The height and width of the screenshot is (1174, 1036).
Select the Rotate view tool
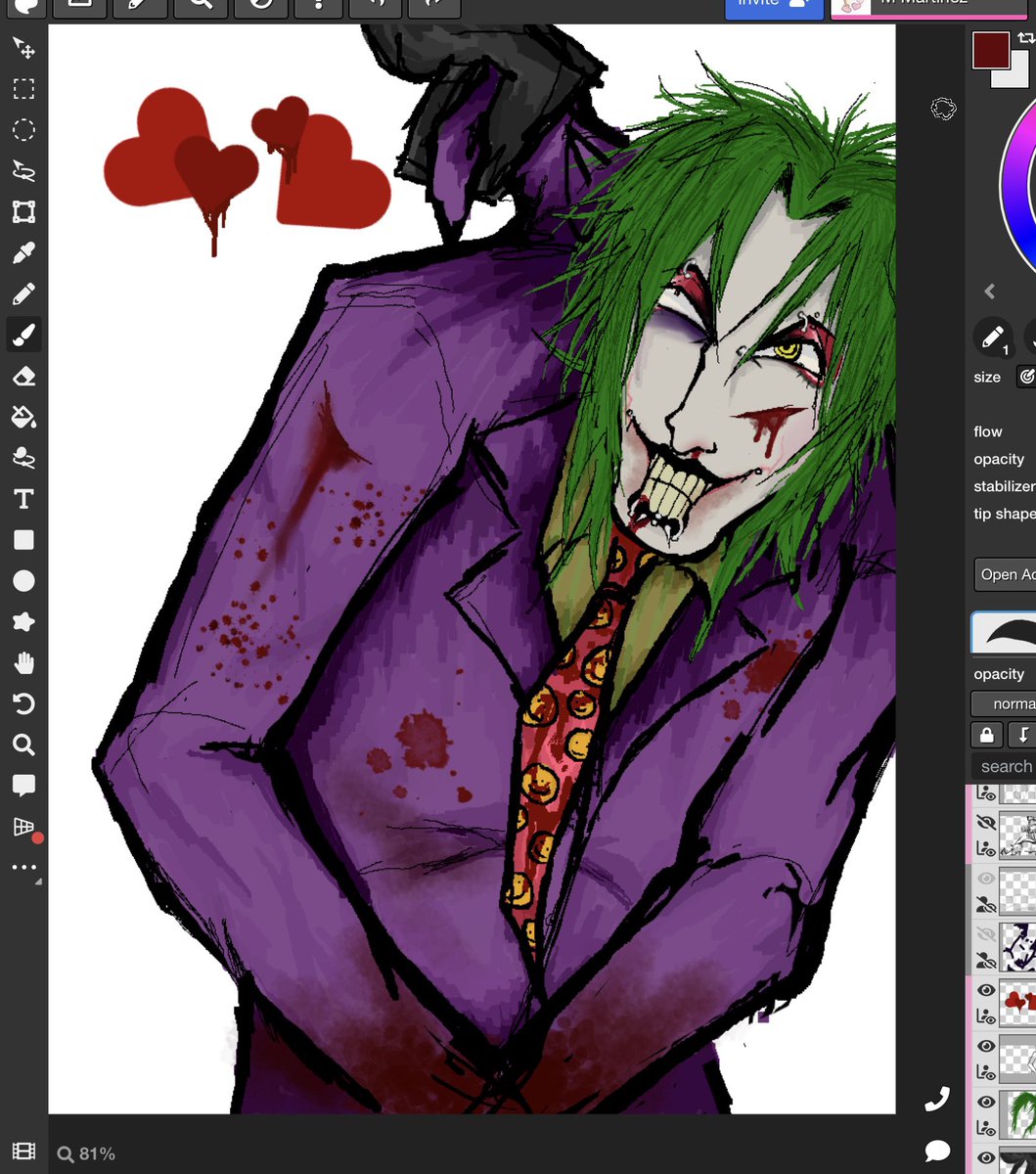pos(23,704)
